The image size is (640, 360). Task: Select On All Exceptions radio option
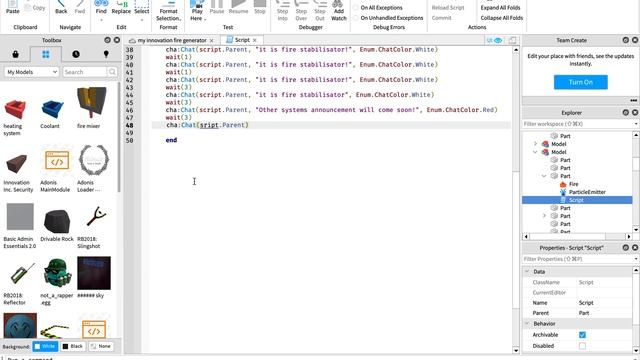tap(356, 8)
